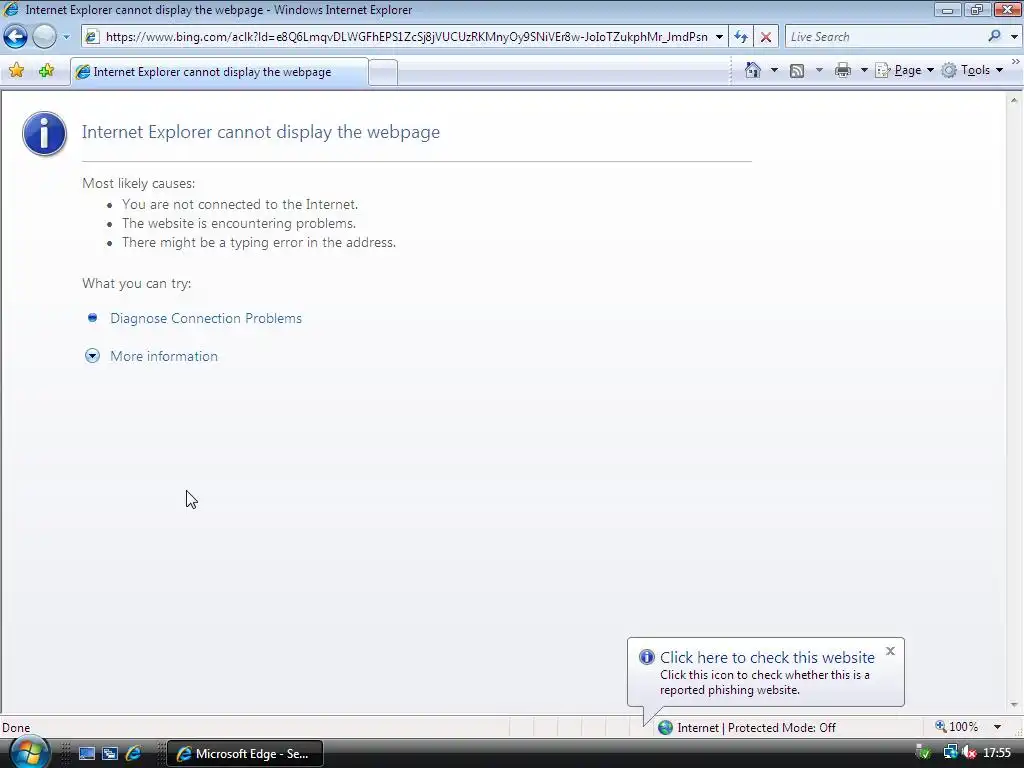Print the page with the printer icon

[x=843, y=70]
